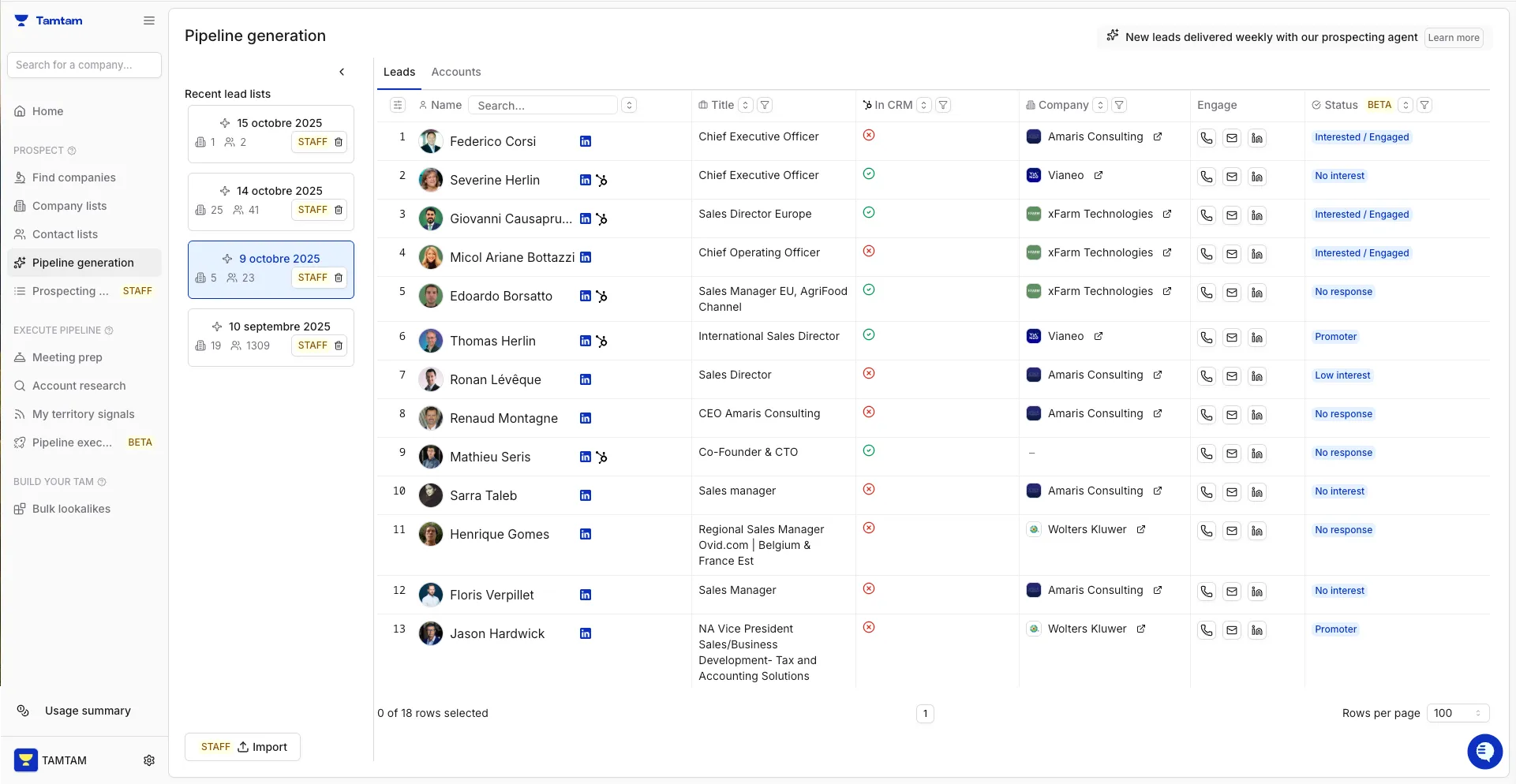Screen dimensions: 1516x784
Task: Open Bulk lookalikes page
Action: (x=84, y=509)
